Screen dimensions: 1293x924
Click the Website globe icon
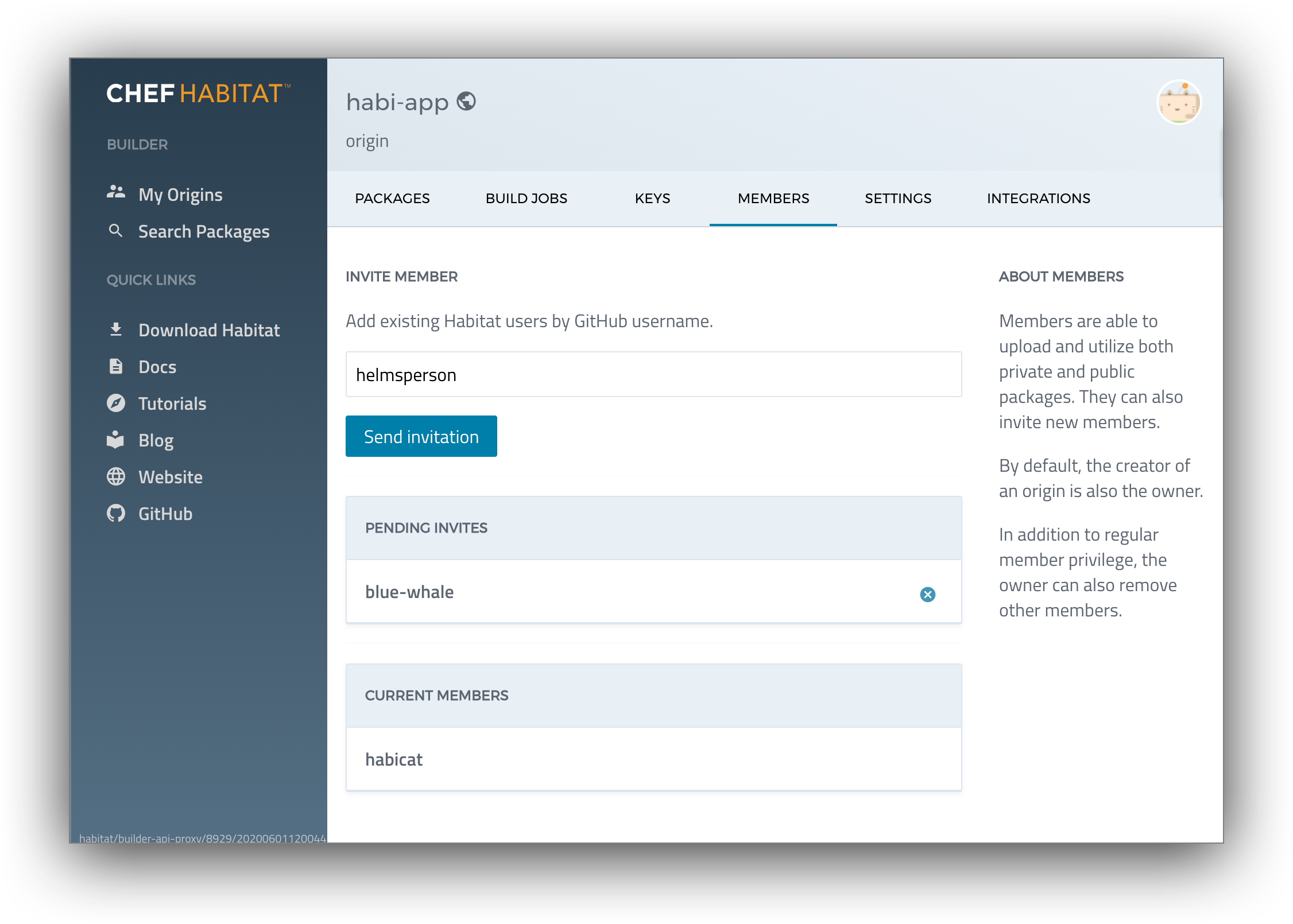tap(115, 476)
